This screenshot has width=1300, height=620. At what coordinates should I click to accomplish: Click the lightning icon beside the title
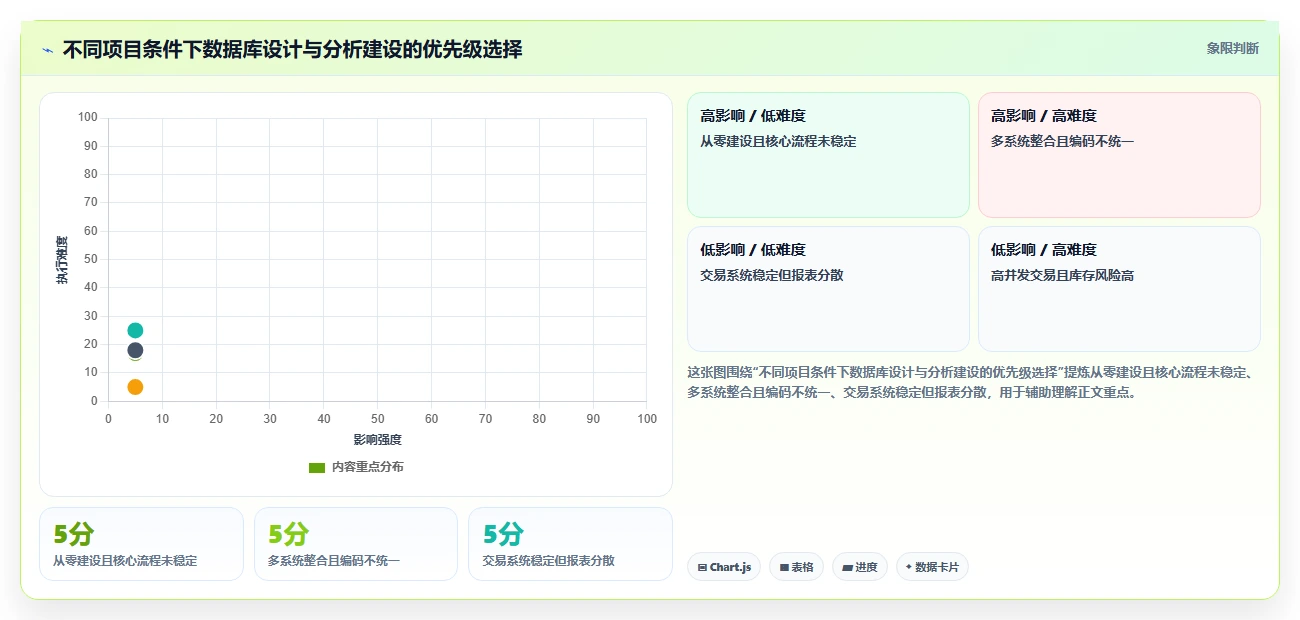(47, 49)
